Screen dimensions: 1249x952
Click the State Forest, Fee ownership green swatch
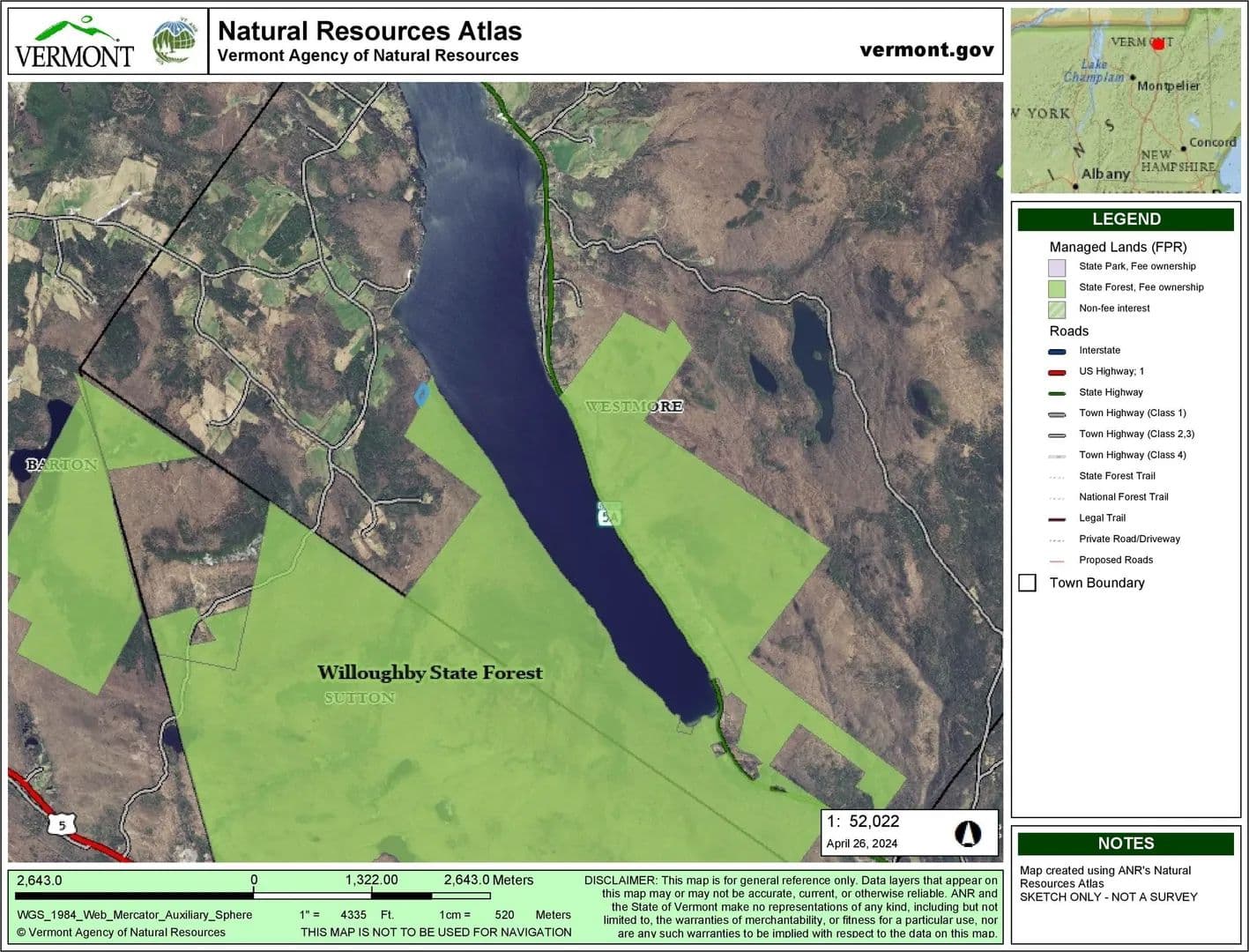(x=1057, y=288)
